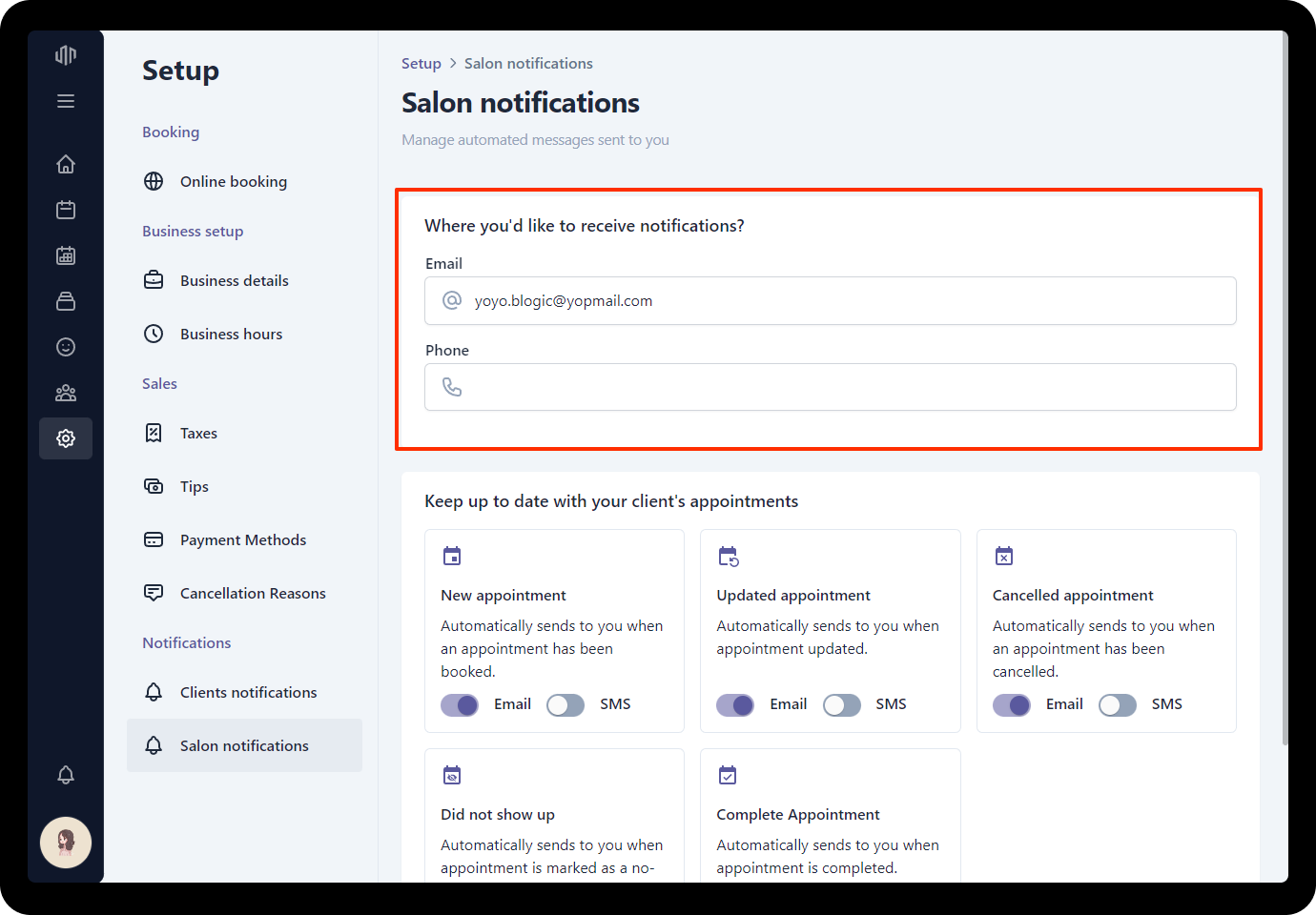Click the app logo at top left
This screenshot has height=915, width=1316.
tap(66, 55)
